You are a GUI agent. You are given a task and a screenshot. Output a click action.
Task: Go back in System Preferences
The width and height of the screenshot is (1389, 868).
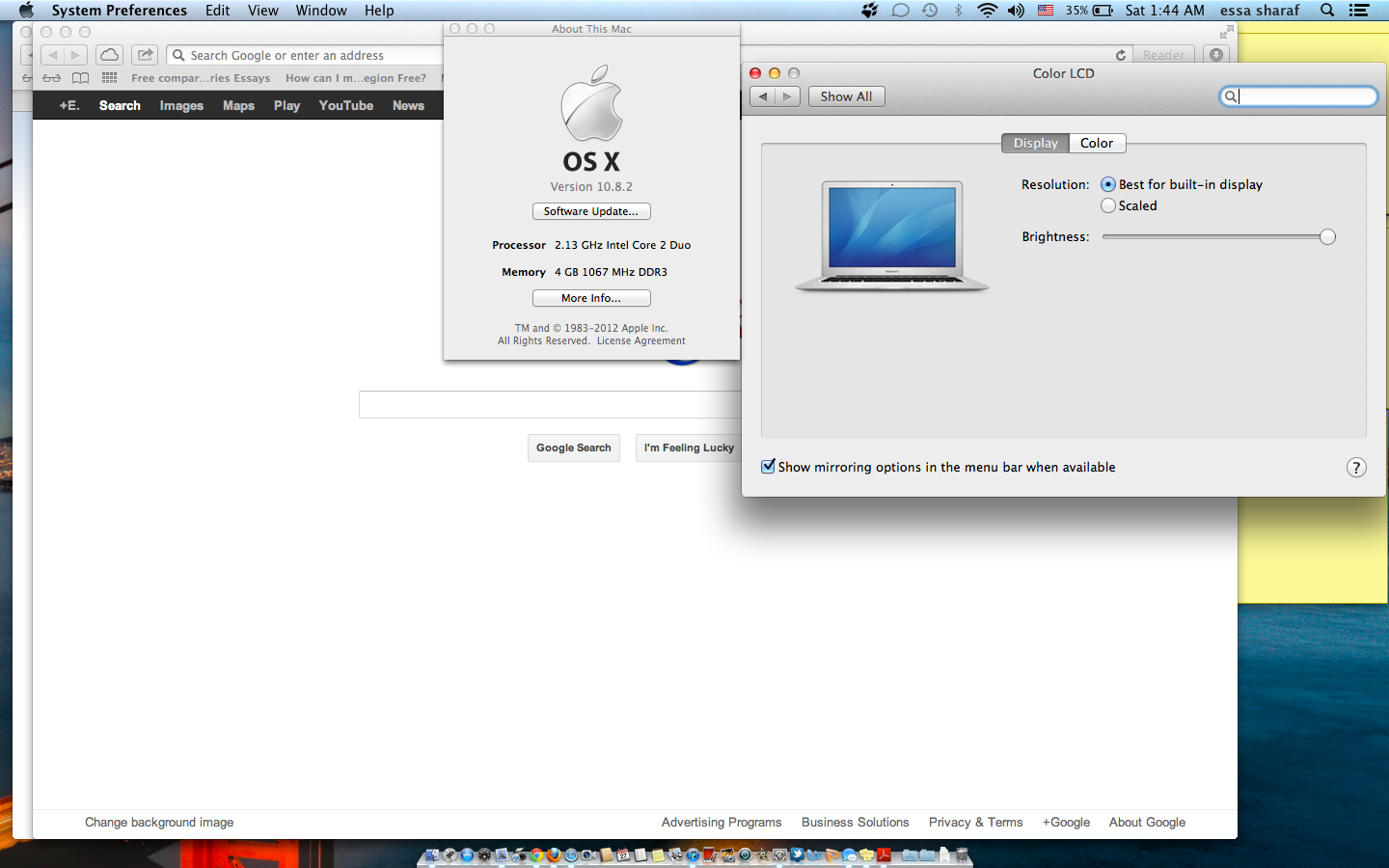point(763,96)
